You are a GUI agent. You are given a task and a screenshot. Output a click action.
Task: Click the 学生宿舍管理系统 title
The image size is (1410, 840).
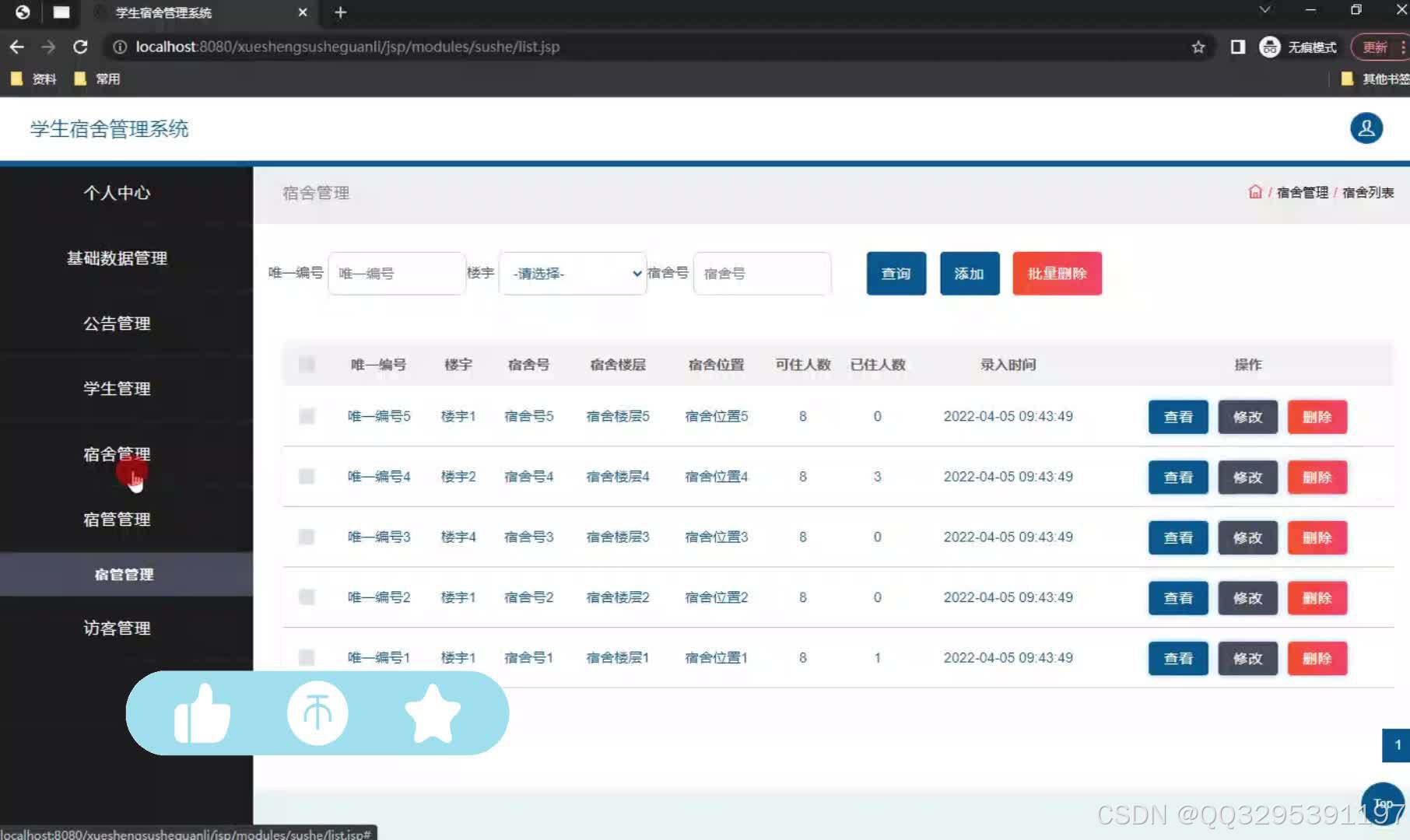click(110, 128)
